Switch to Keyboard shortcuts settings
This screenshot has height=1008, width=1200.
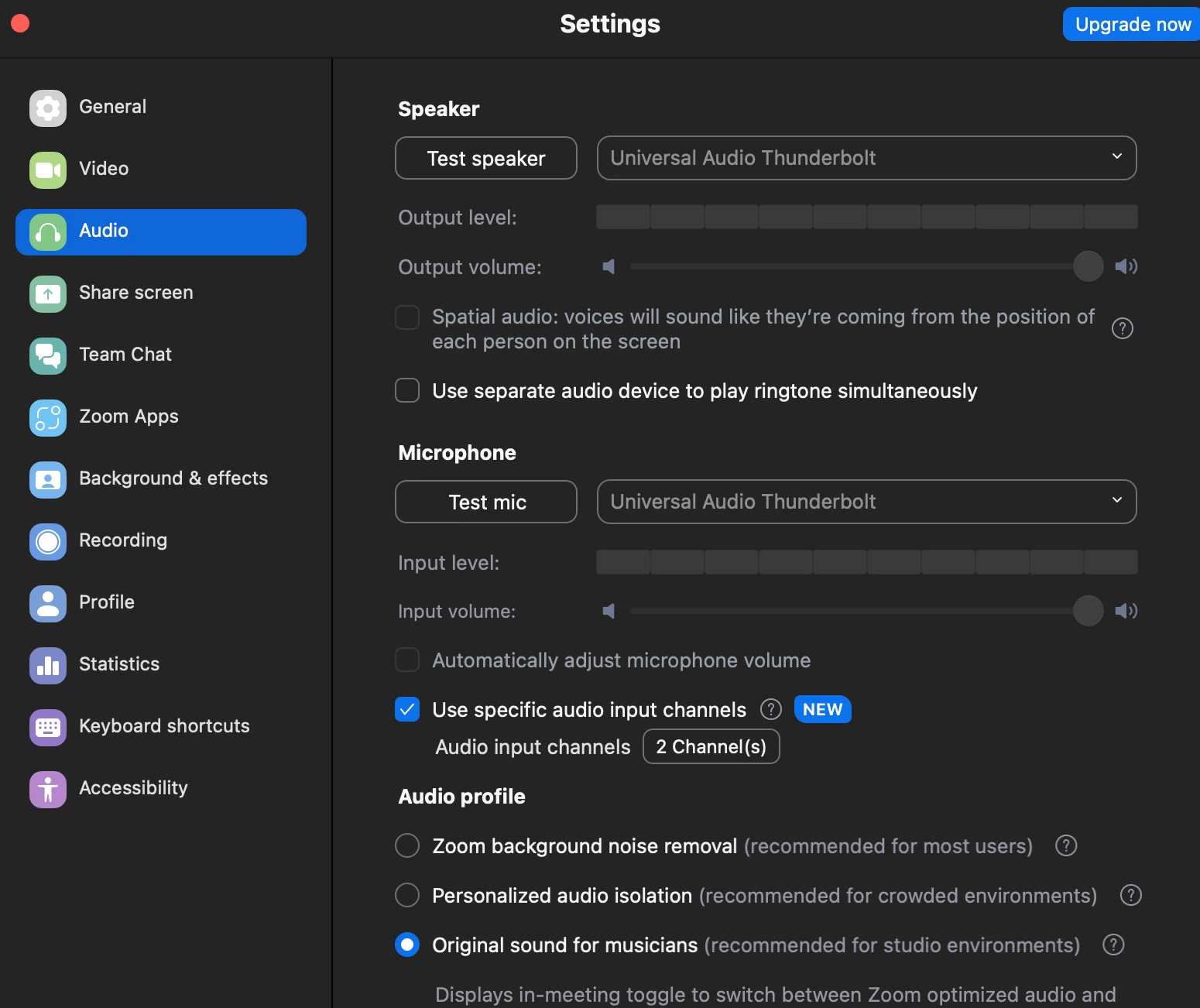164,726
